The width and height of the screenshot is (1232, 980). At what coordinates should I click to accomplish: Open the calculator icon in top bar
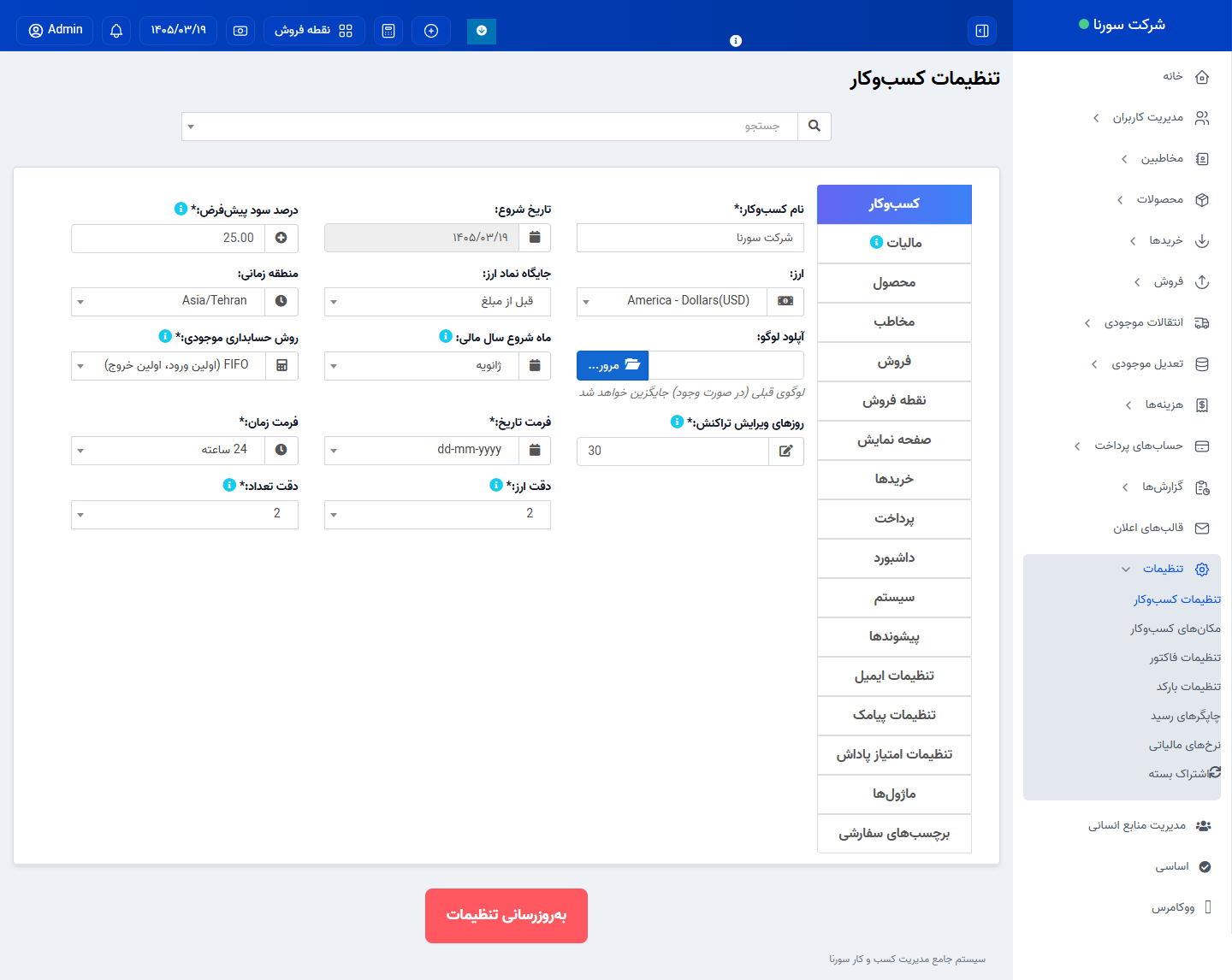click(388, 31)
